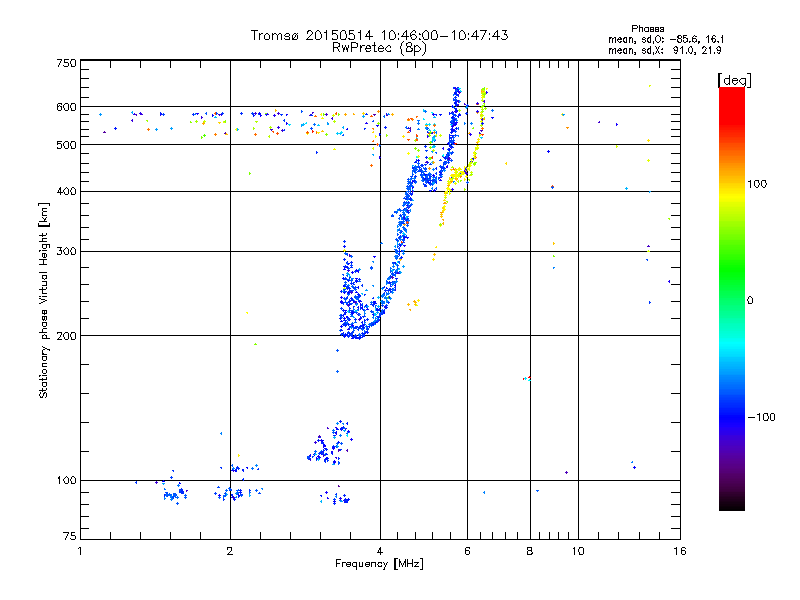This screenshot has height=600, width=800.
Task: Click the y-axis tick label '400'
Action: point(67,191)
